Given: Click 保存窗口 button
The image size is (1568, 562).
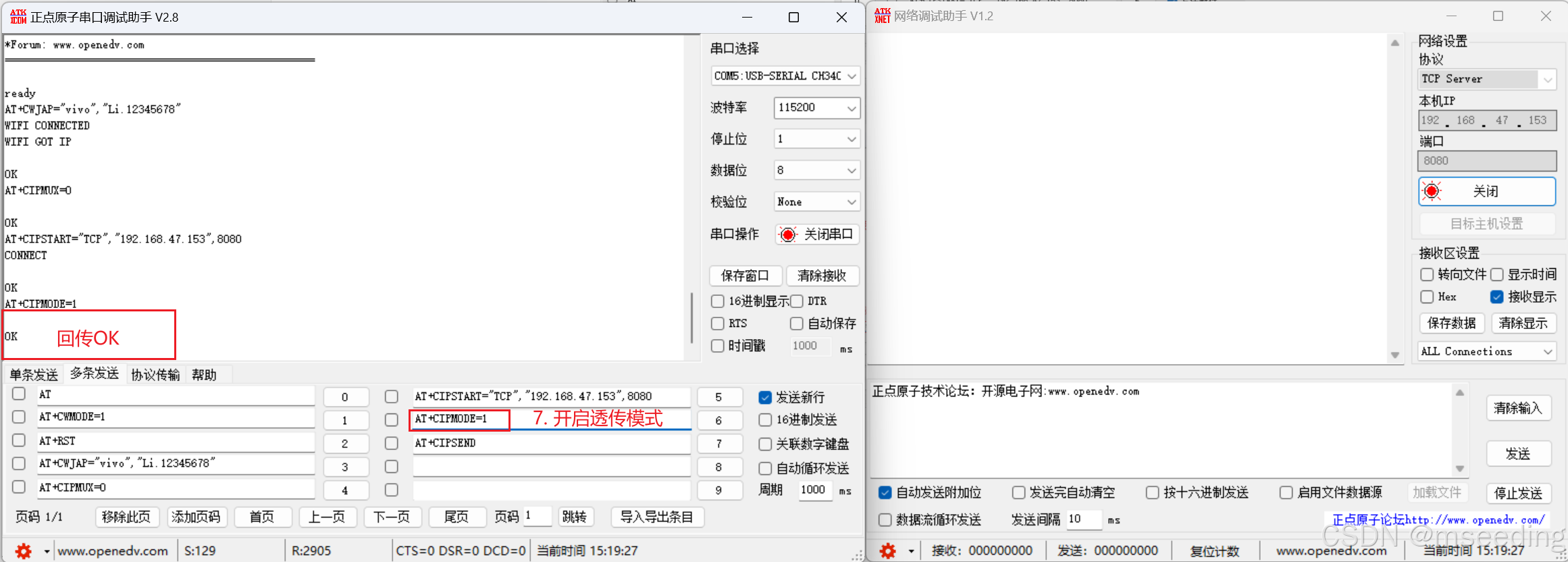Looking at the screenshot, I should [746, 276].
